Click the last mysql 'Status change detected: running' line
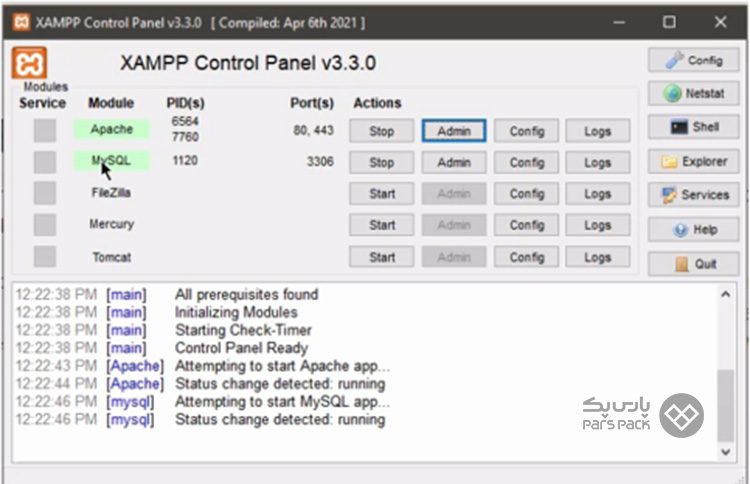This screenshot has width=750, height=484. [x=280, y=419]
